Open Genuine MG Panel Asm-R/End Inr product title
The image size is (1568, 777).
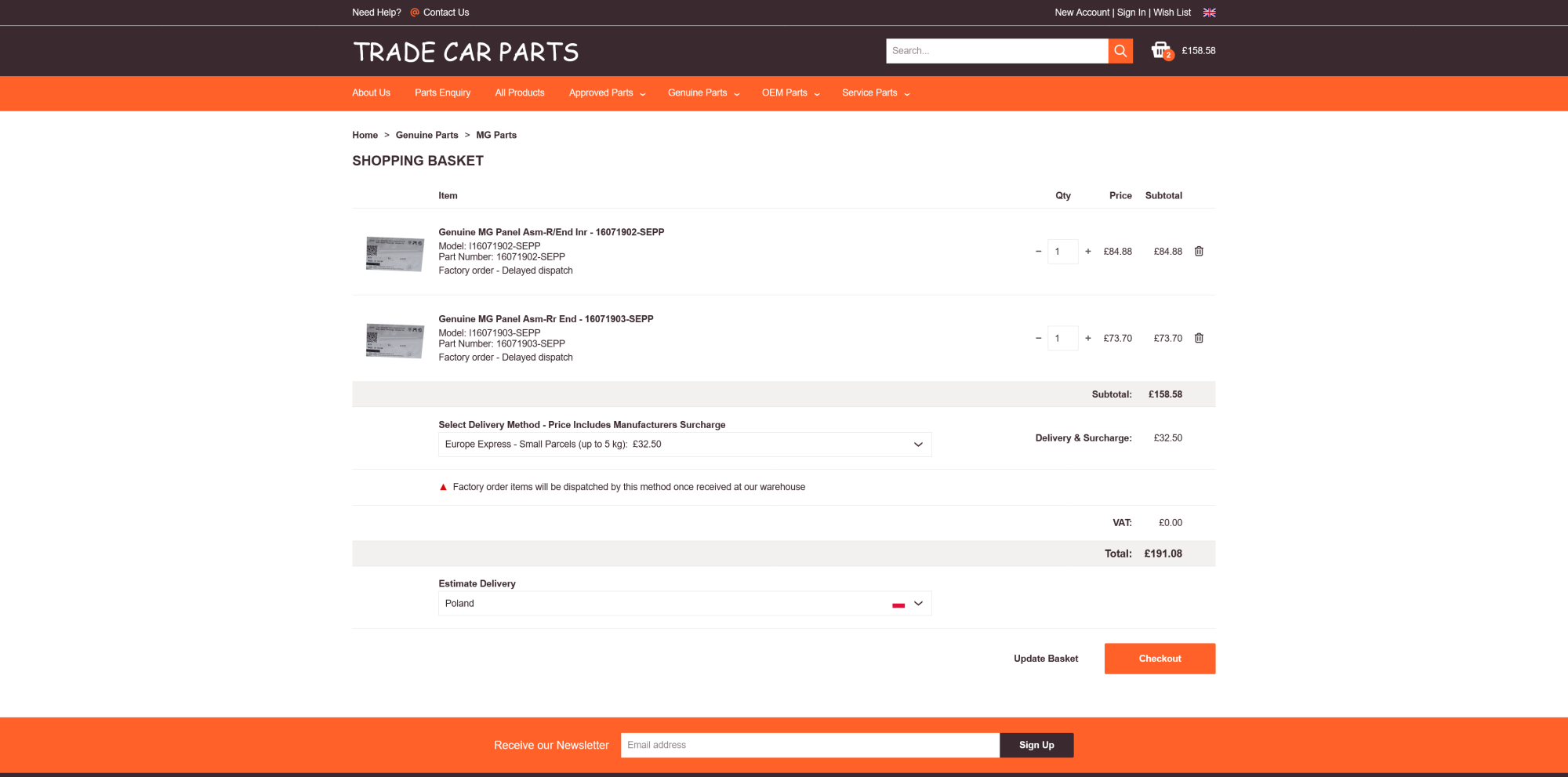[551, 233]
